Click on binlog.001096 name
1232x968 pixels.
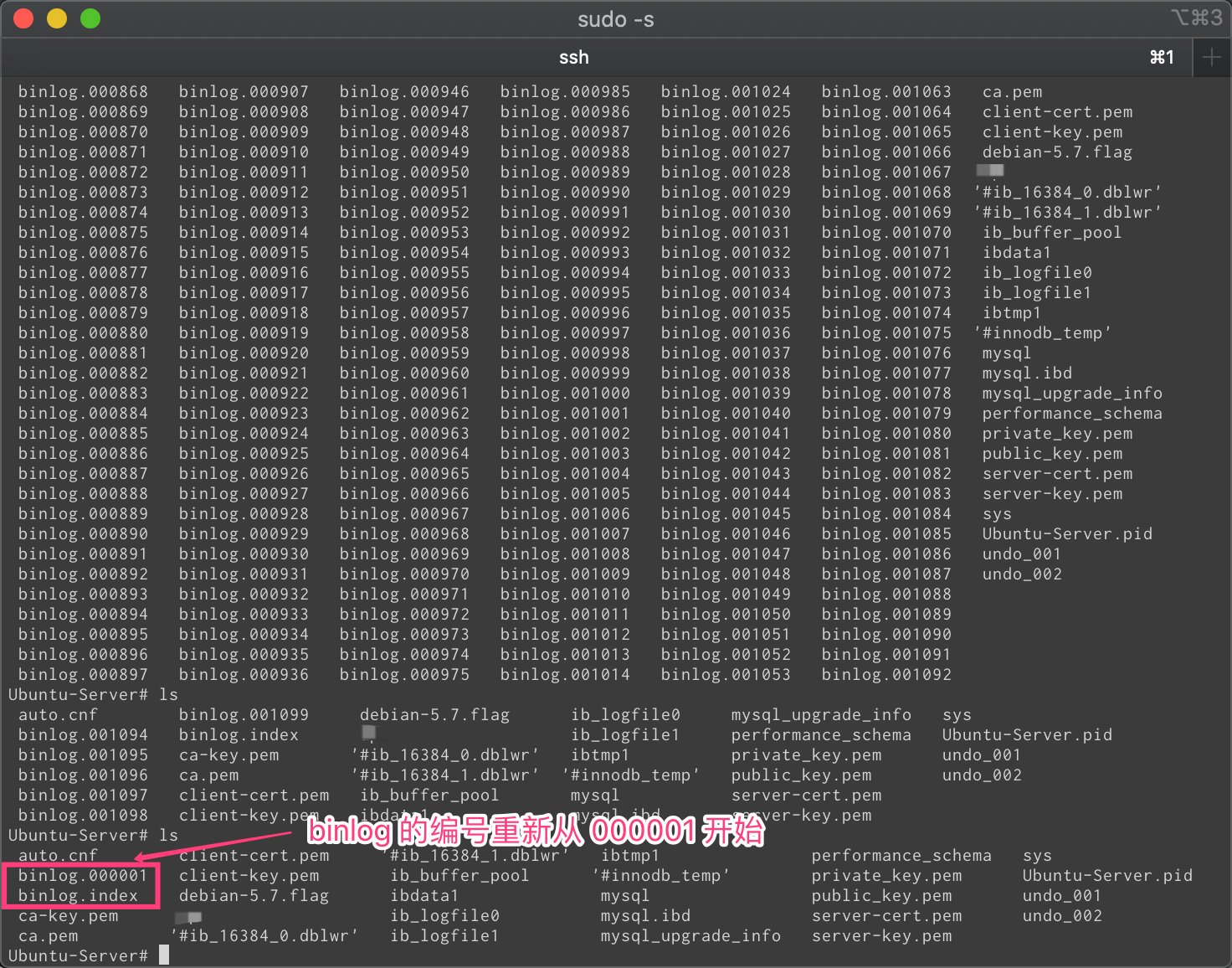pyautogui.click(x=83, y=775)
